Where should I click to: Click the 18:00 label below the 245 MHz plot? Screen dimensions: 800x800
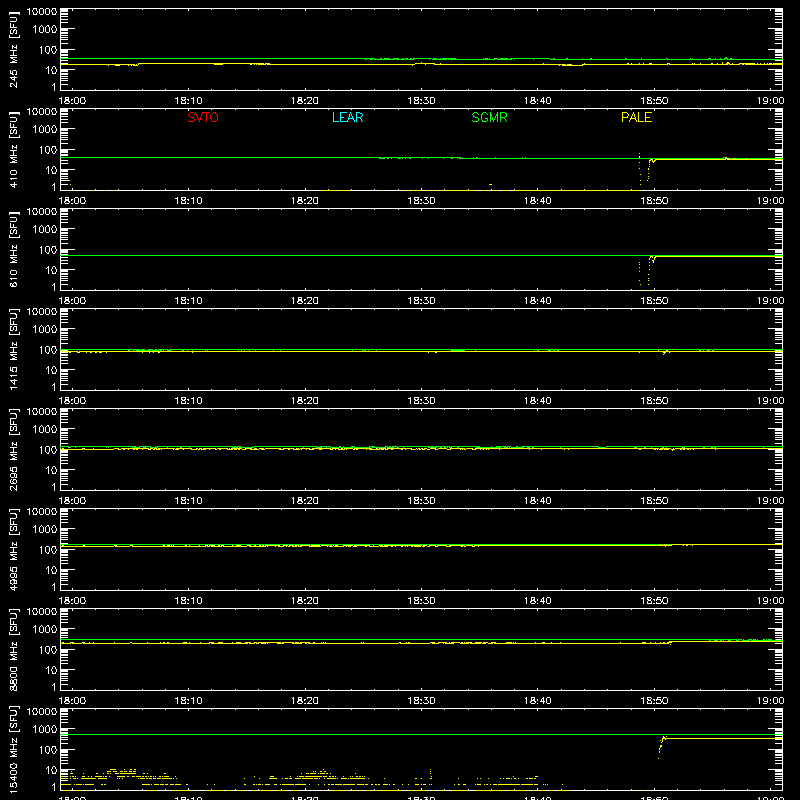click(x=72, y=101)
